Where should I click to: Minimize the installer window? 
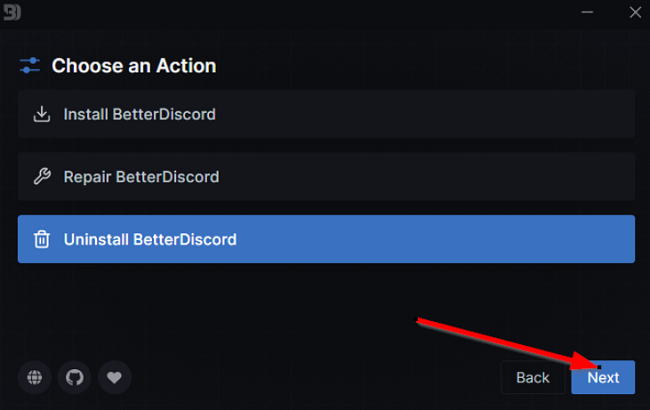[587, 12]
